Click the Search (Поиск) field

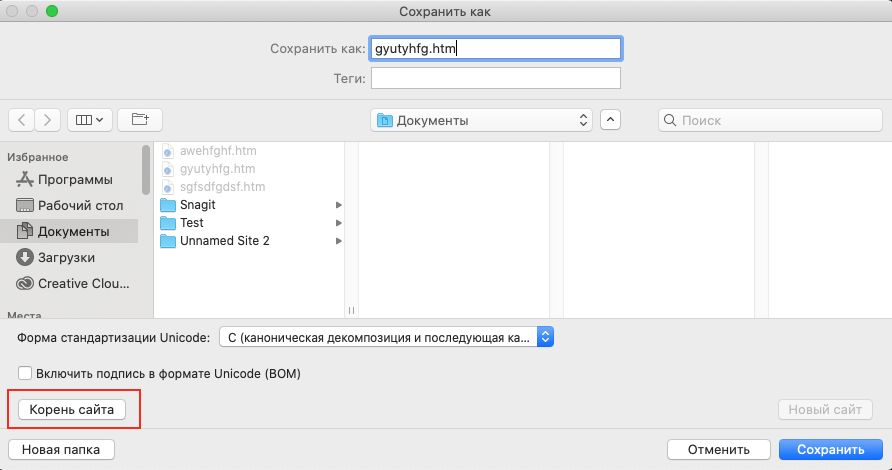(x=765, y=120)
